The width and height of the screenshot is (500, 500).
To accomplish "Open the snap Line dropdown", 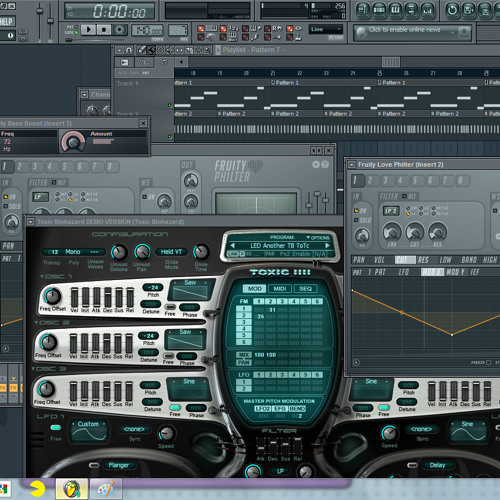I will 325,29.
